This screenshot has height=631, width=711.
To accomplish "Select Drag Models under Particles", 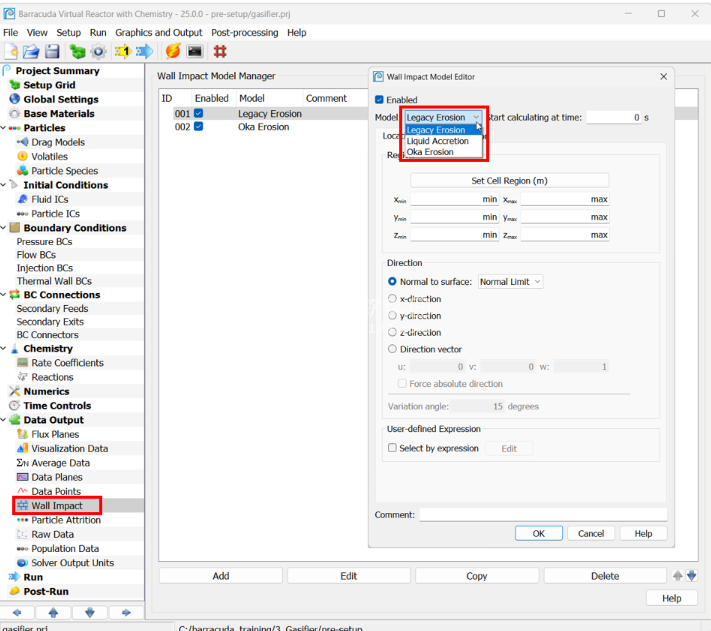I will point(58,142).
